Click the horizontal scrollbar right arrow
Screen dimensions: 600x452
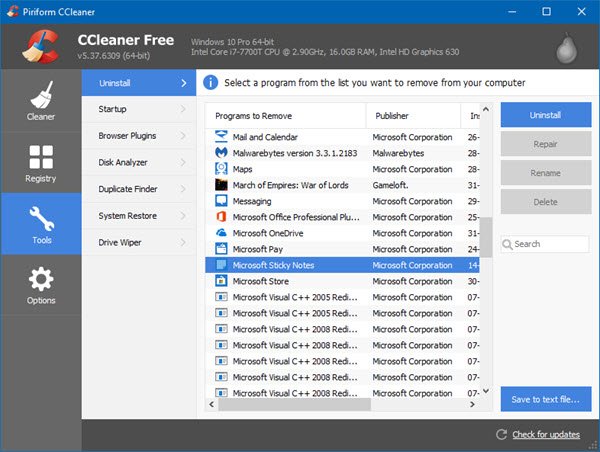tap(473, 404)
